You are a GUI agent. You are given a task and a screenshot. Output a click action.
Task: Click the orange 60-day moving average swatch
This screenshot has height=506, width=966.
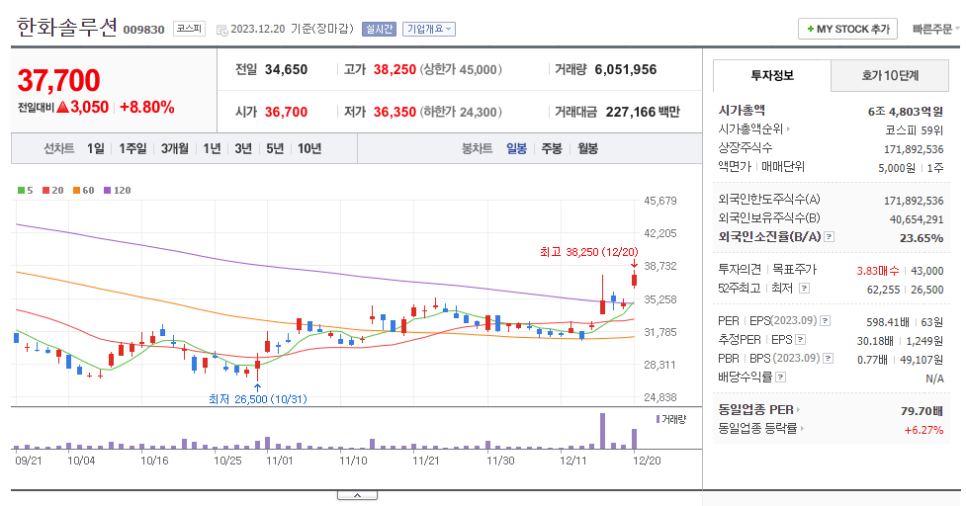(x=76, y=190)
